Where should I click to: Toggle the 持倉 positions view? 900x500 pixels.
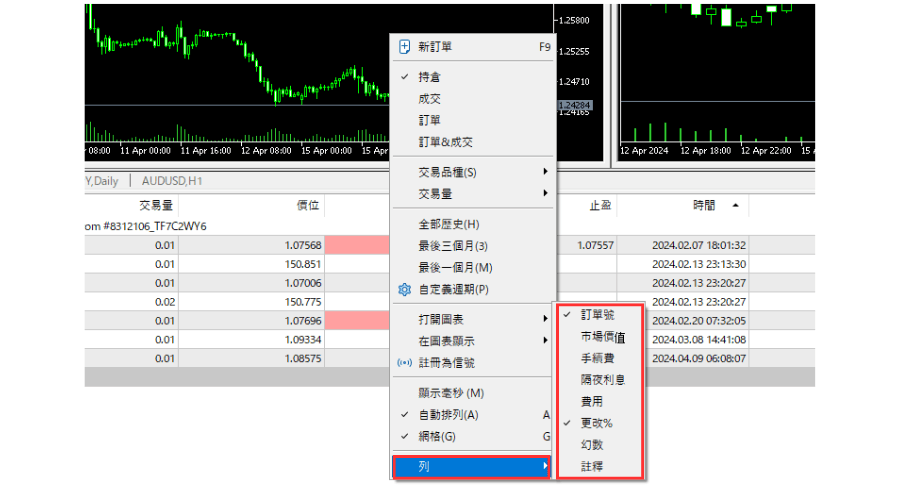(430, 77)
